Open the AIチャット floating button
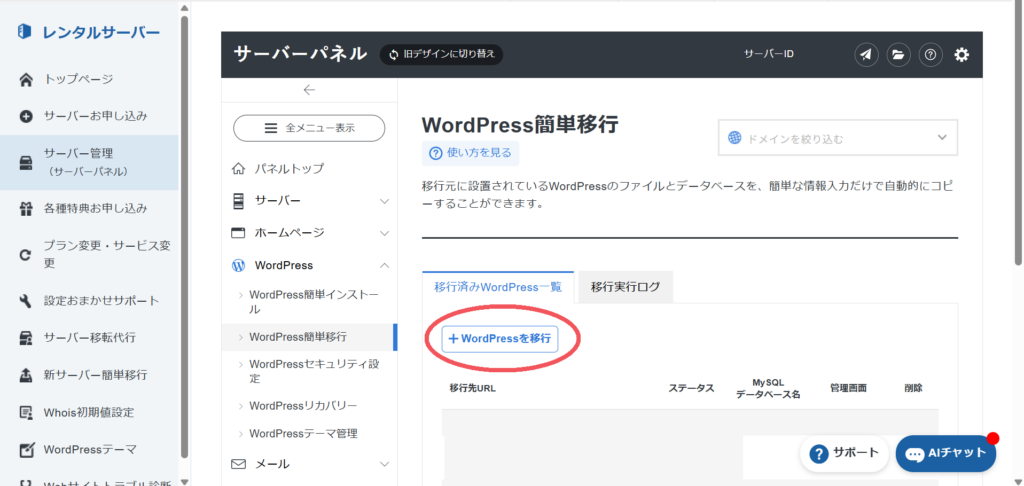 click(946, 453)
